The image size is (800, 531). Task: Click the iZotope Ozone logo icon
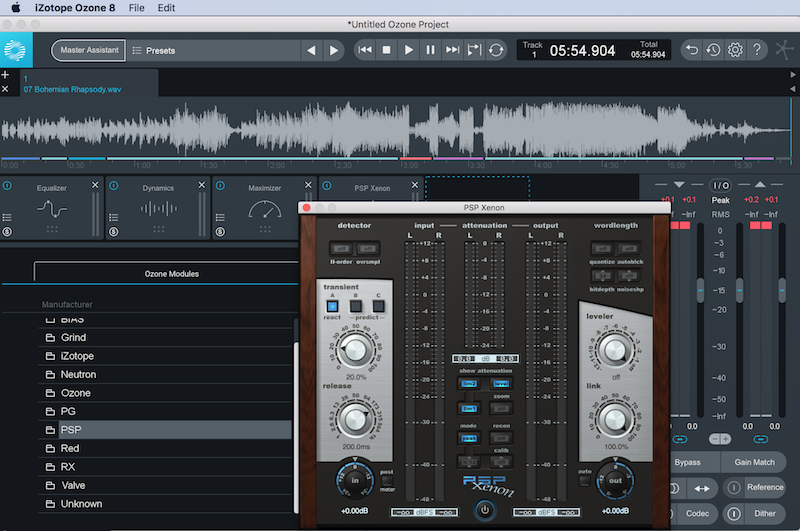coord(15,50)
